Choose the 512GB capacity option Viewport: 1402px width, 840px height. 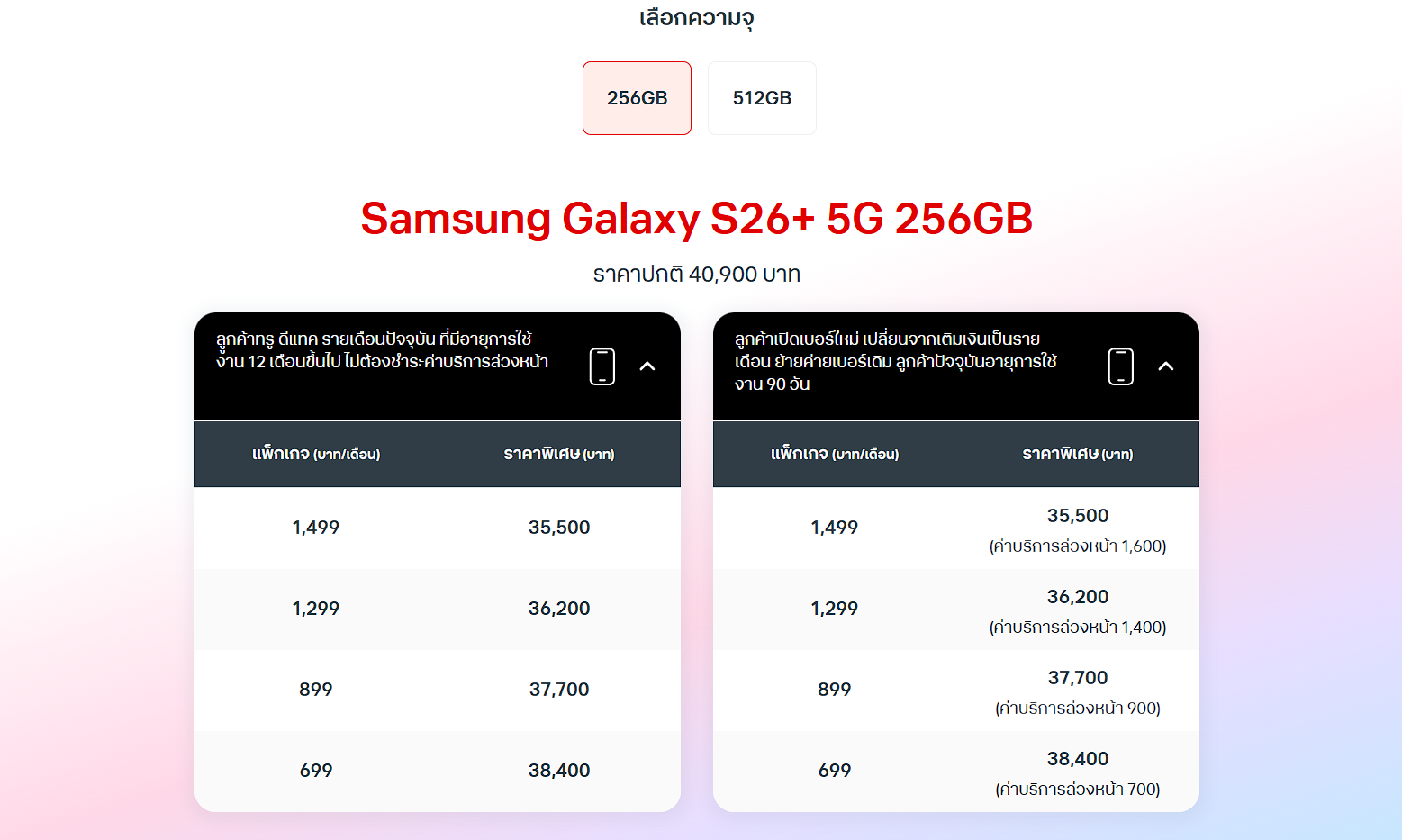coord(762,98)
